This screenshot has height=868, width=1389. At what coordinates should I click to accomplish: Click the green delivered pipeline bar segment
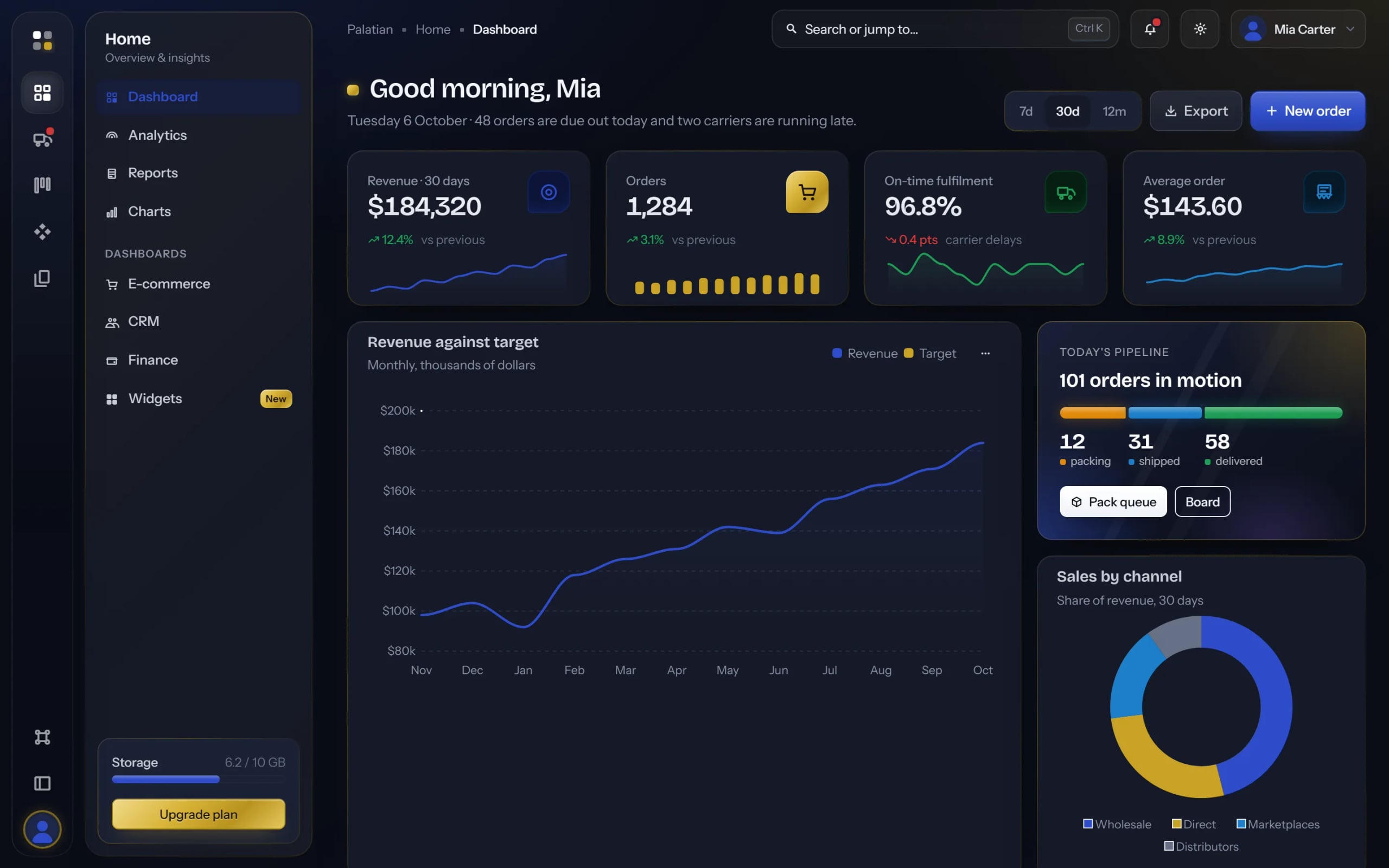[x=1273, y=413]
